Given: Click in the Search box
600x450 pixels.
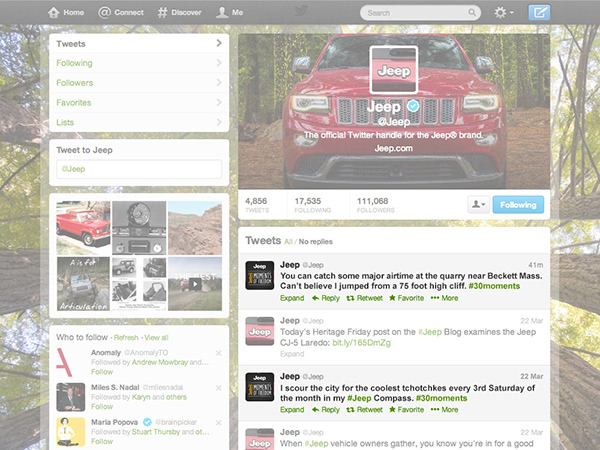Looking at the screenshot, I should click(x=420, y=13).
